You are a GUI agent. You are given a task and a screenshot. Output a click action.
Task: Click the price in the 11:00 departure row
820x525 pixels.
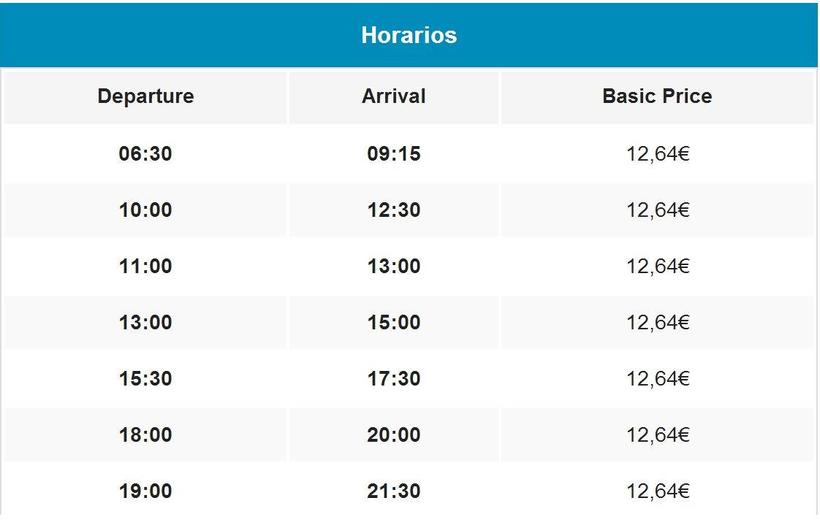[657, 266]
